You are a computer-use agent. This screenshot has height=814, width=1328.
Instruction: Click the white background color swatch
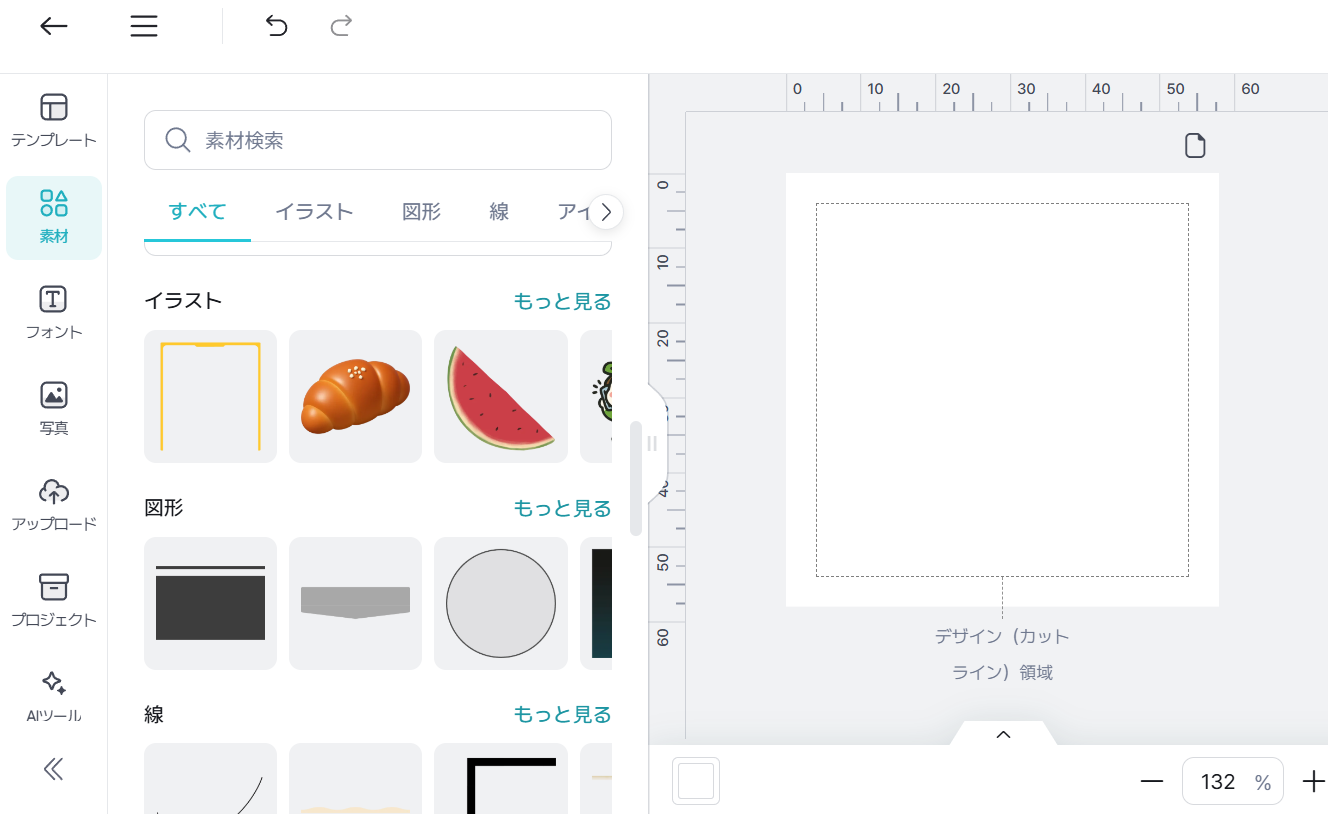point(696,781)
